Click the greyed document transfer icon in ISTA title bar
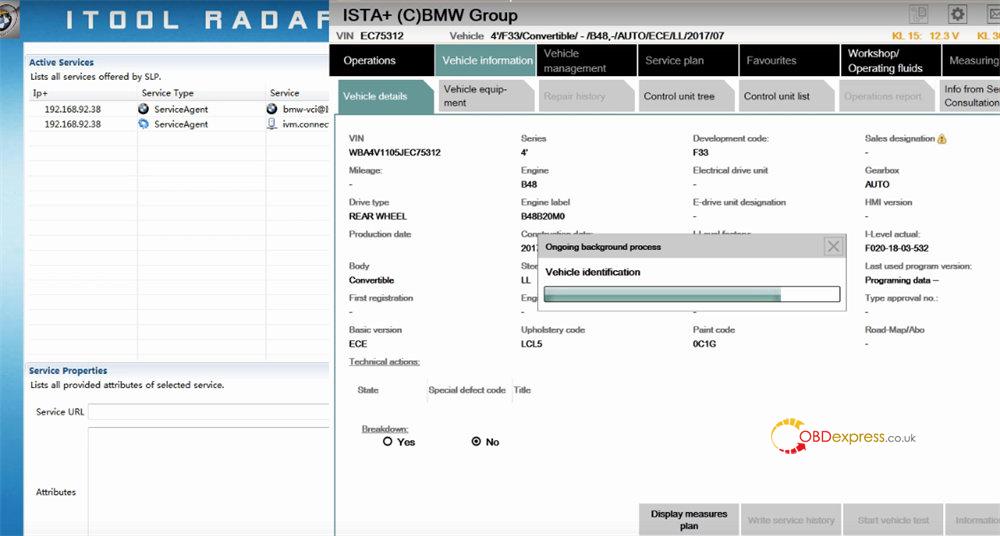Screen dimensions: 1000x536 pyautogui.click(x=918, y=14)
